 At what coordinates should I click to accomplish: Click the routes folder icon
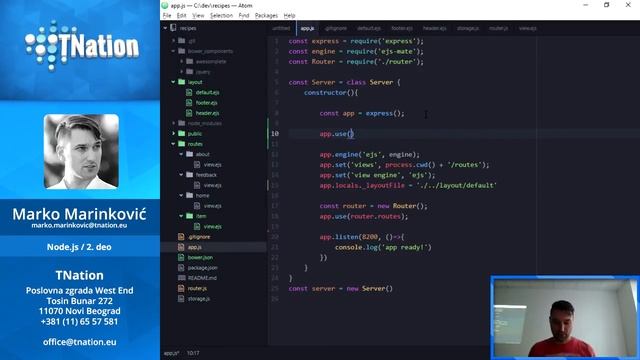[182, 144]
